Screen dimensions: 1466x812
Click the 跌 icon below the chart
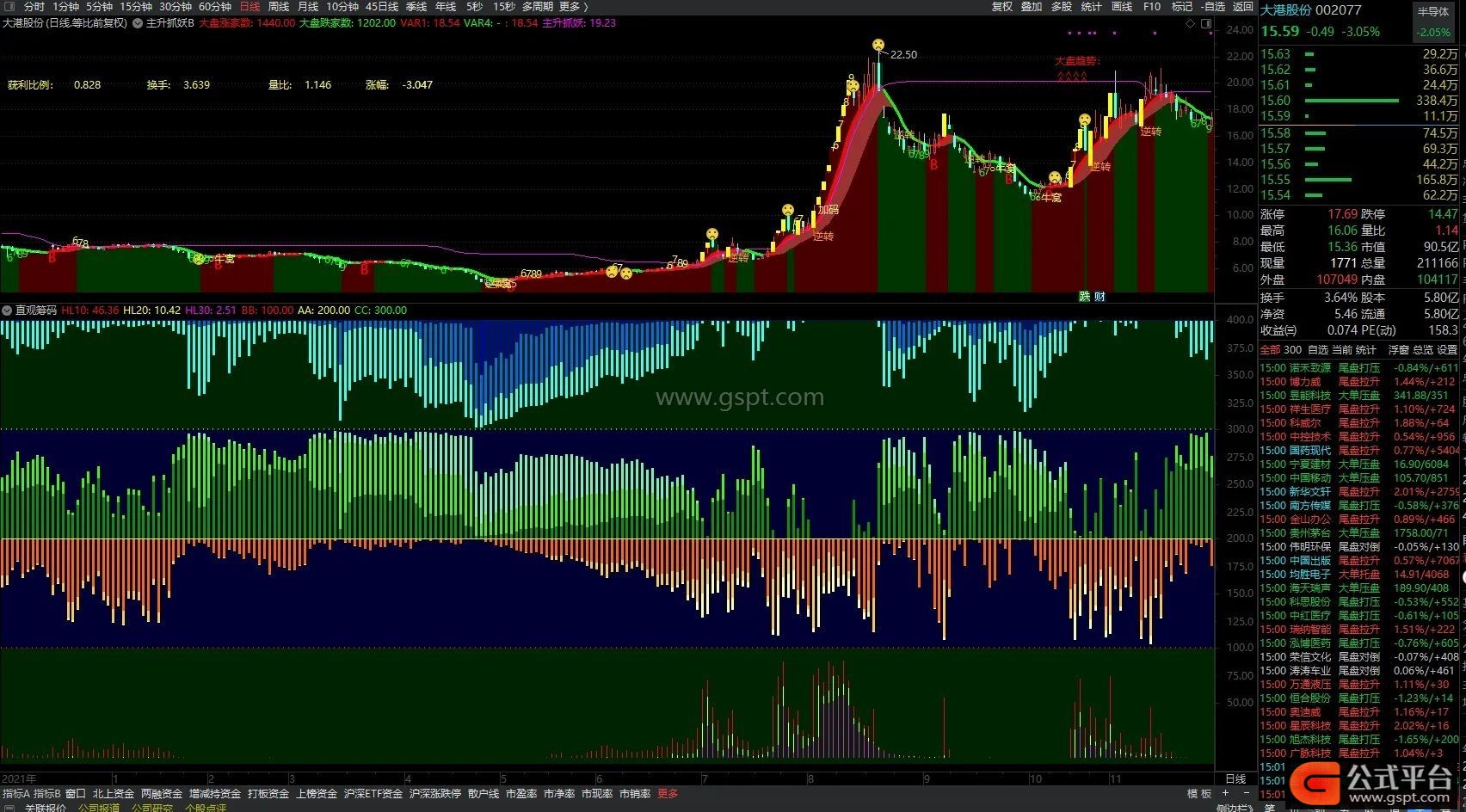coord(1085,297)
